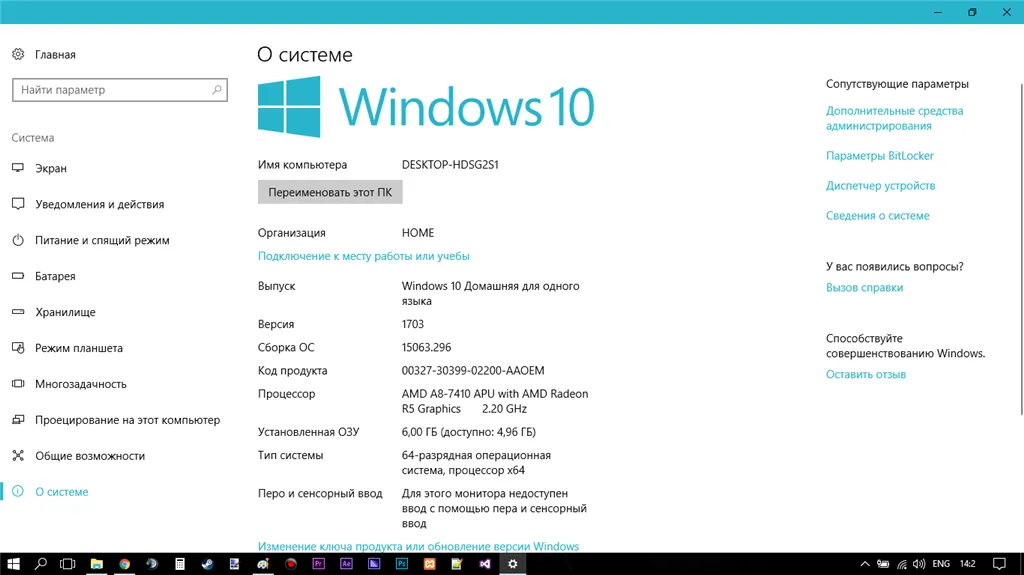Open Calculator from the taskbar

point(180,564)
